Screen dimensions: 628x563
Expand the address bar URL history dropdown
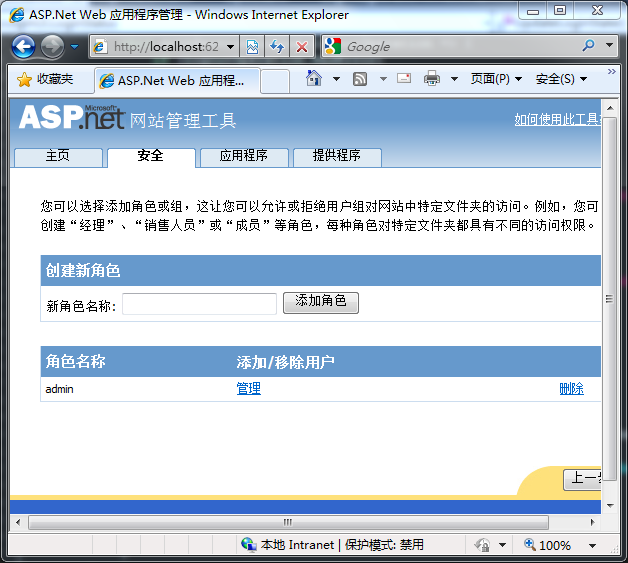(x=230, y=47)
